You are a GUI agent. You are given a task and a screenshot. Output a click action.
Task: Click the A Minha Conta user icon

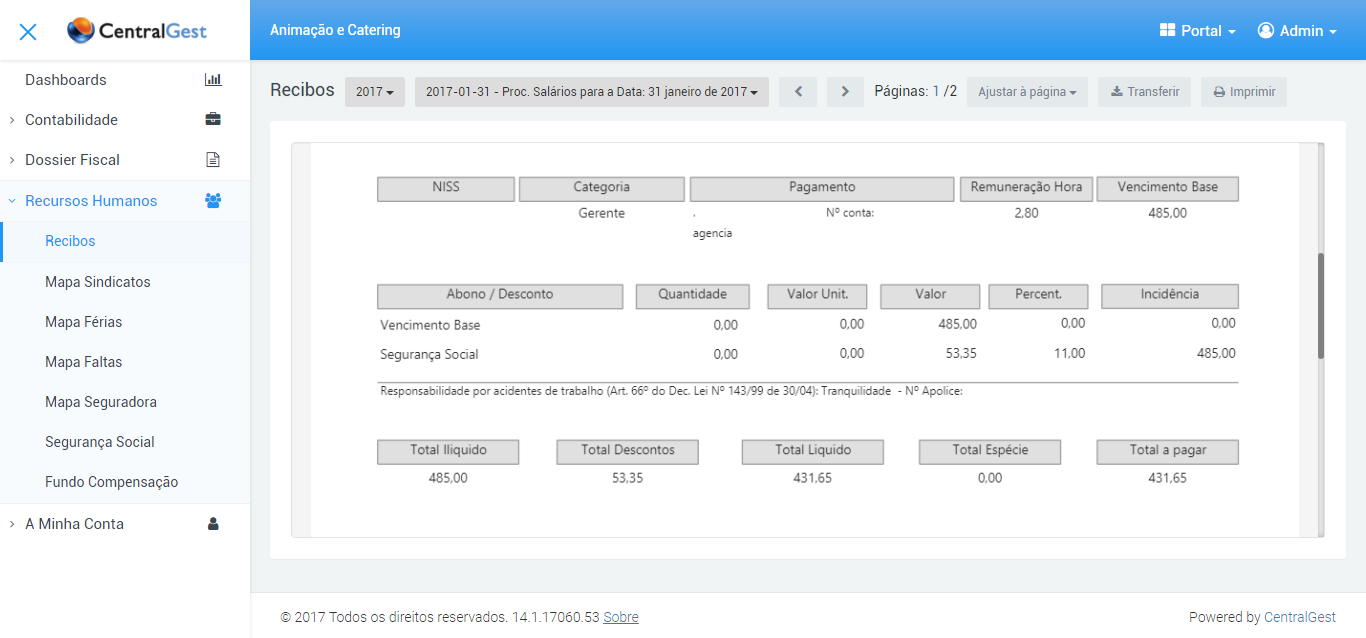[212, 524]
